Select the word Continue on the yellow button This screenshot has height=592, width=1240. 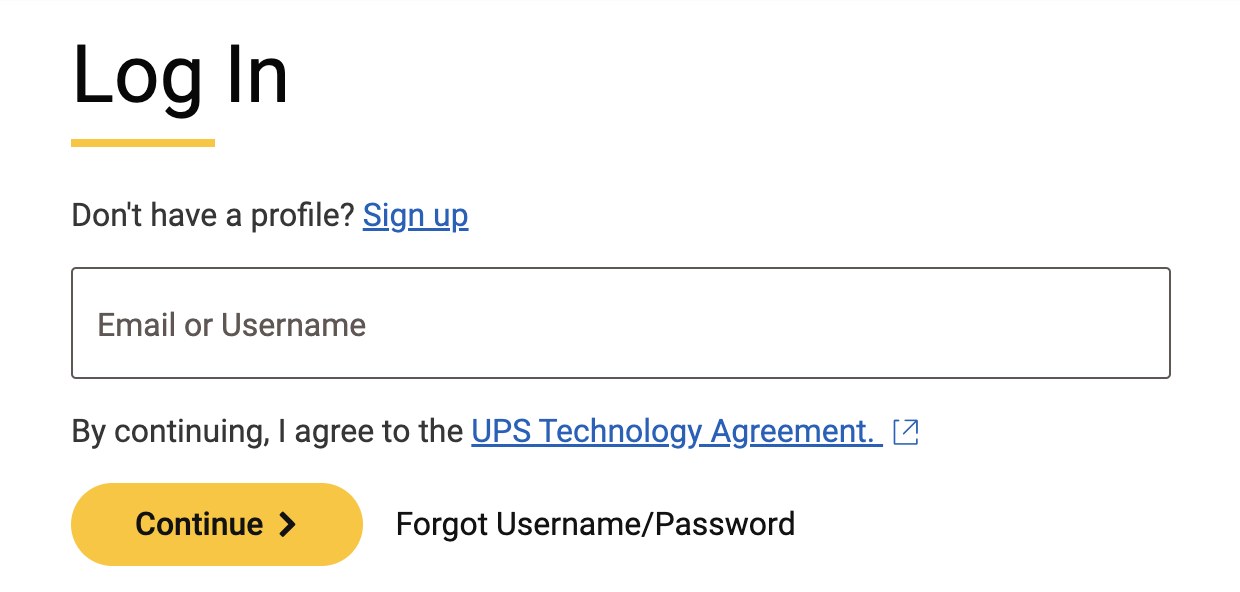tap(199, 524)
